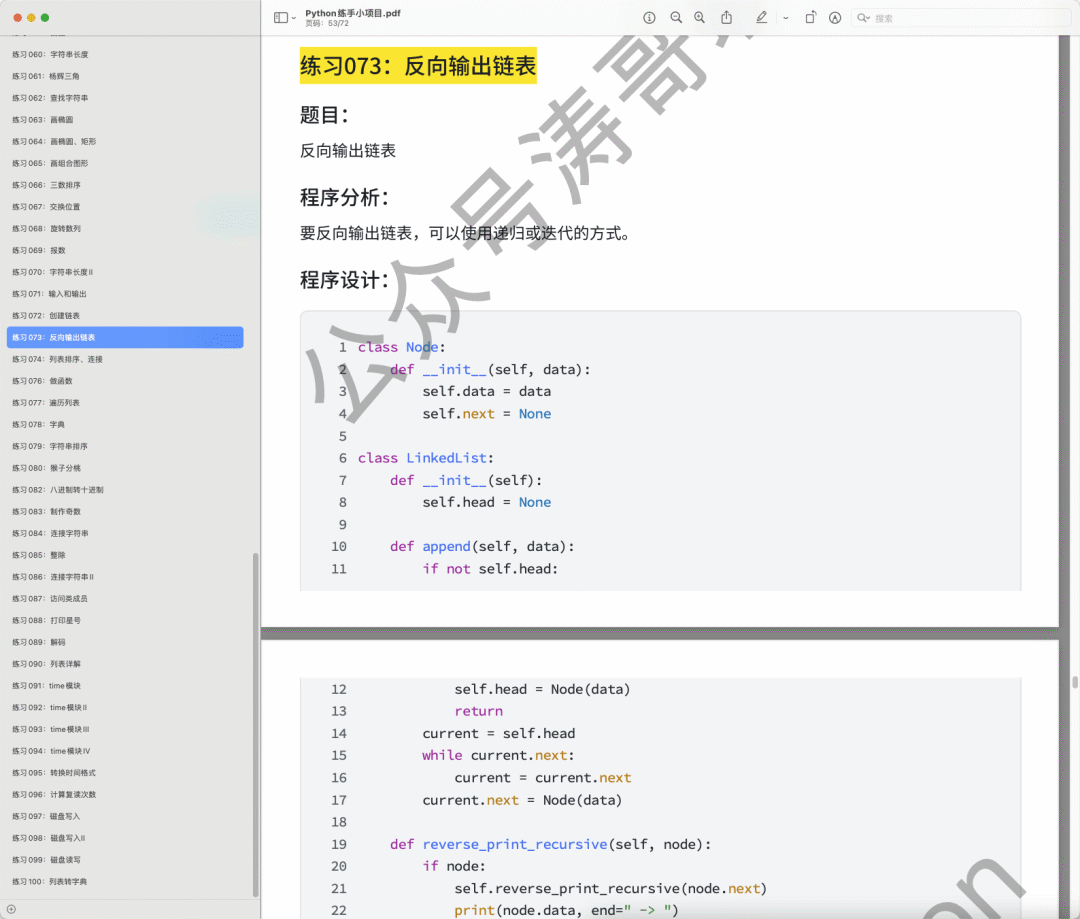Select 练习090: 列表详解

pyautogui.click(x=46, y=664)
